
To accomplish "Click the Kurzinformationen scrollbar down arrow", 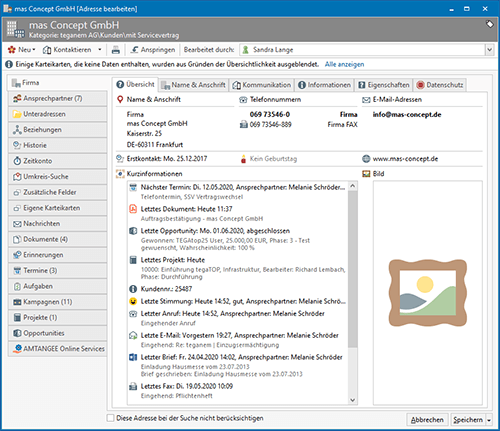I will coord(353,400).
